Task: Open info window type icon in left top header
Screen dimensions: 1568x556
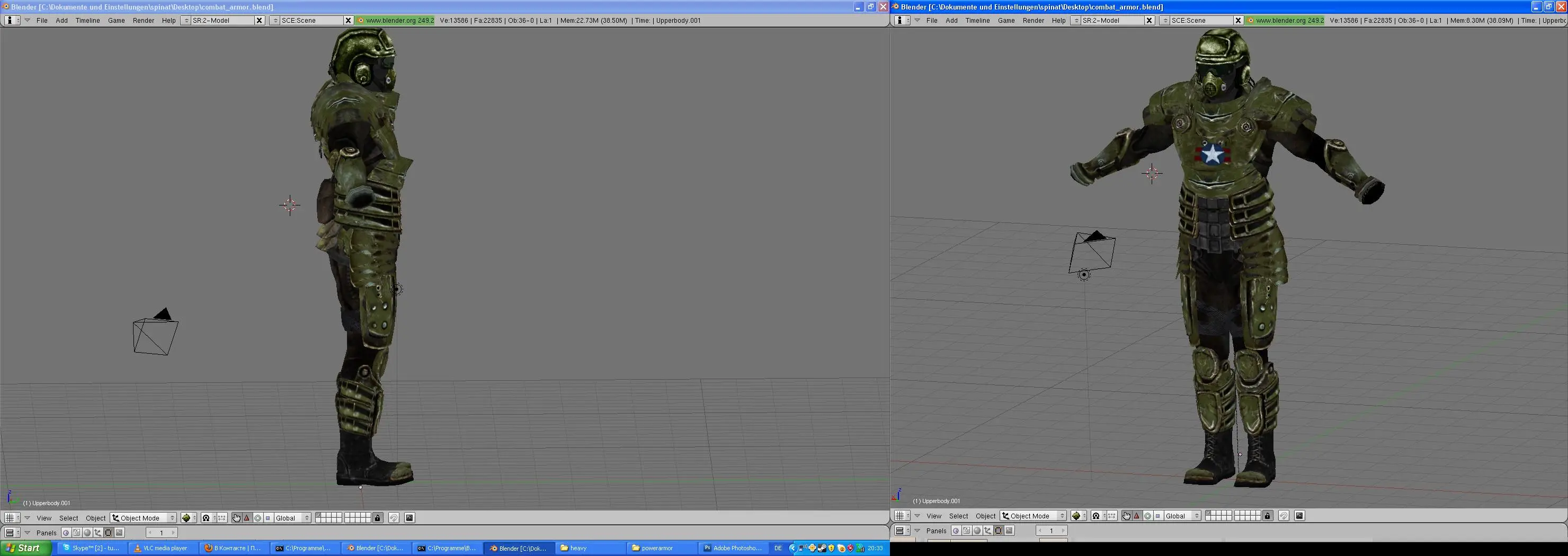Action: click(x=12, y=20)
